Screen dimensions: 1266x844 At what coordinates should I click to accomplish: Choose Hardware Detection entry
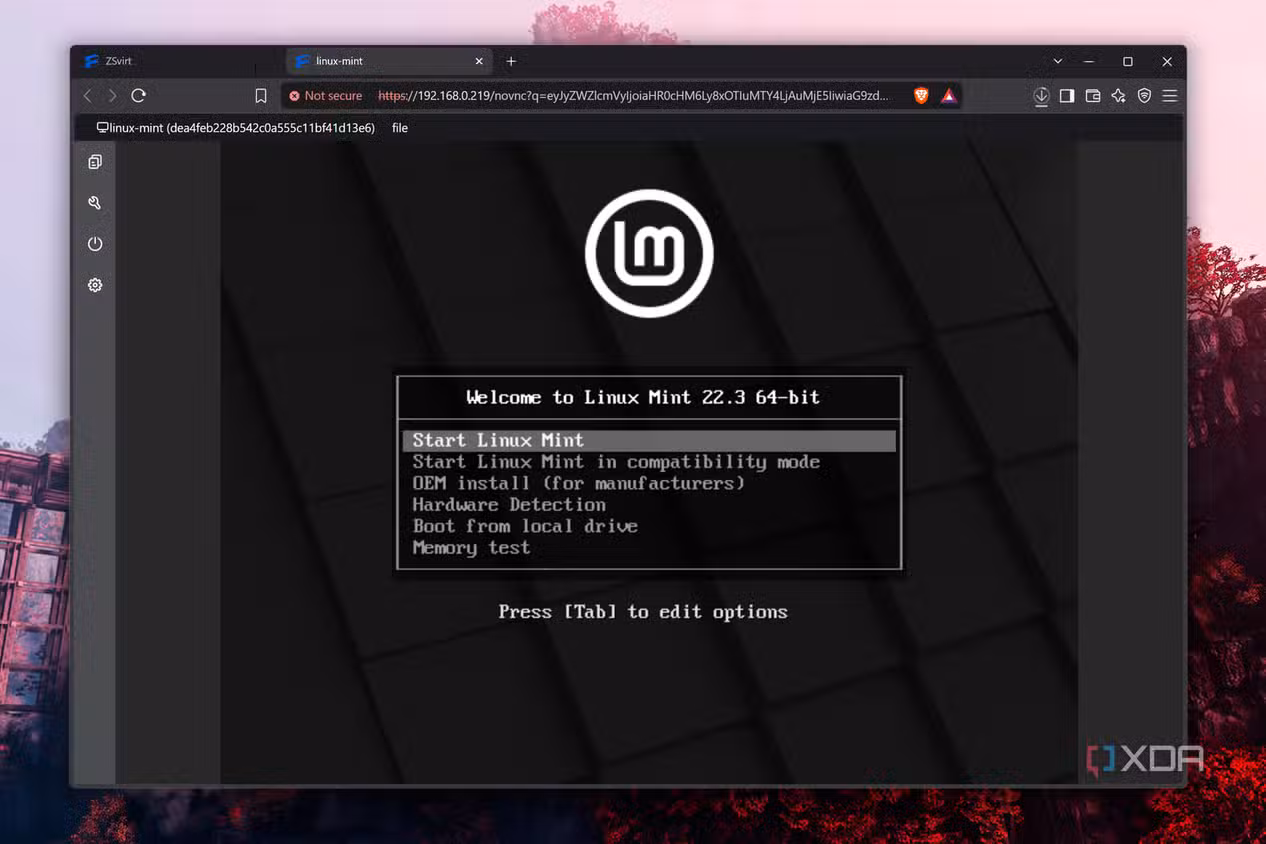(x=509, y=505)
